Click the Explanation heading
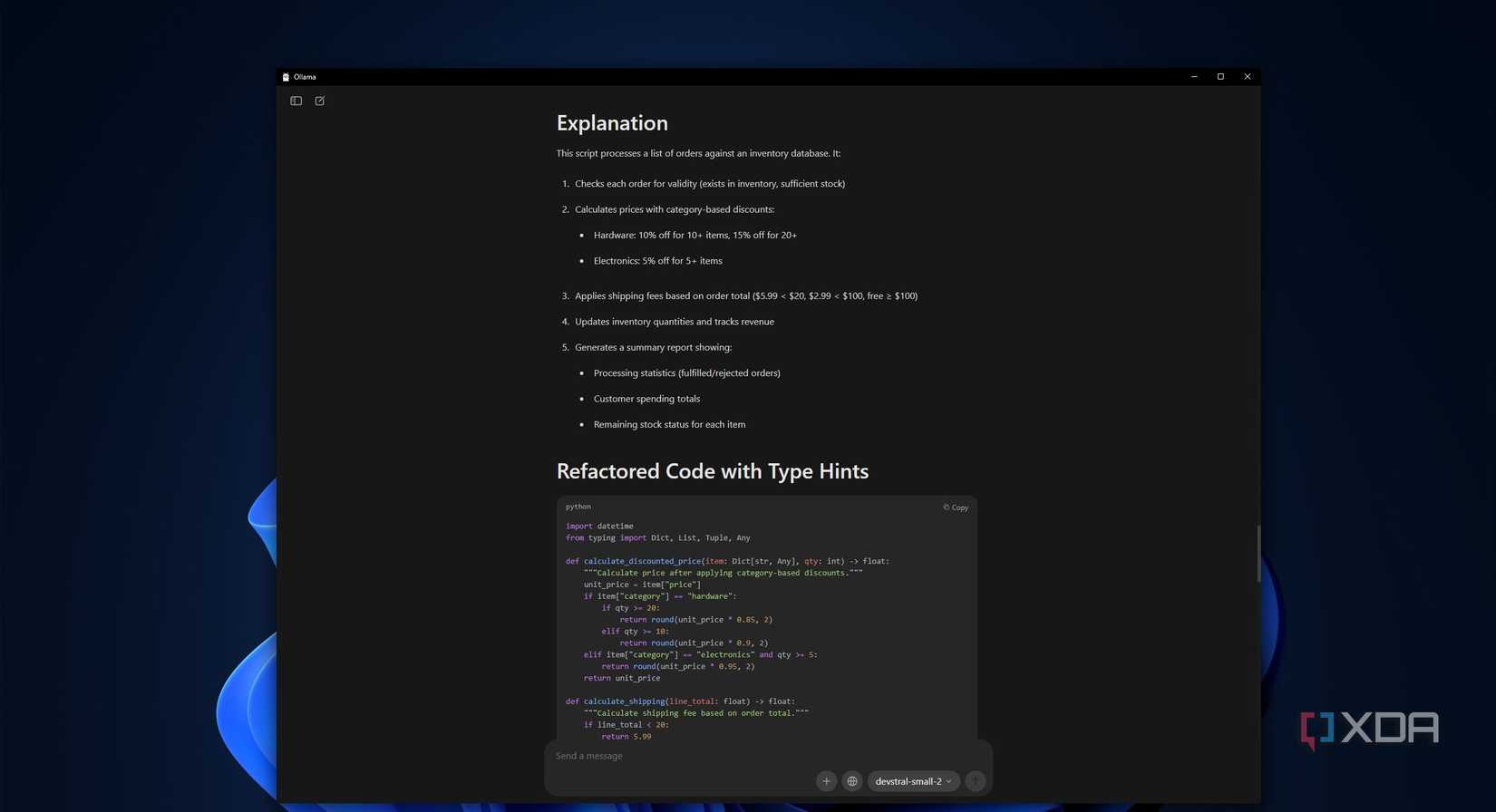Screen dimensions: 1496x812 pyautogui.click(x=612, y=123)
